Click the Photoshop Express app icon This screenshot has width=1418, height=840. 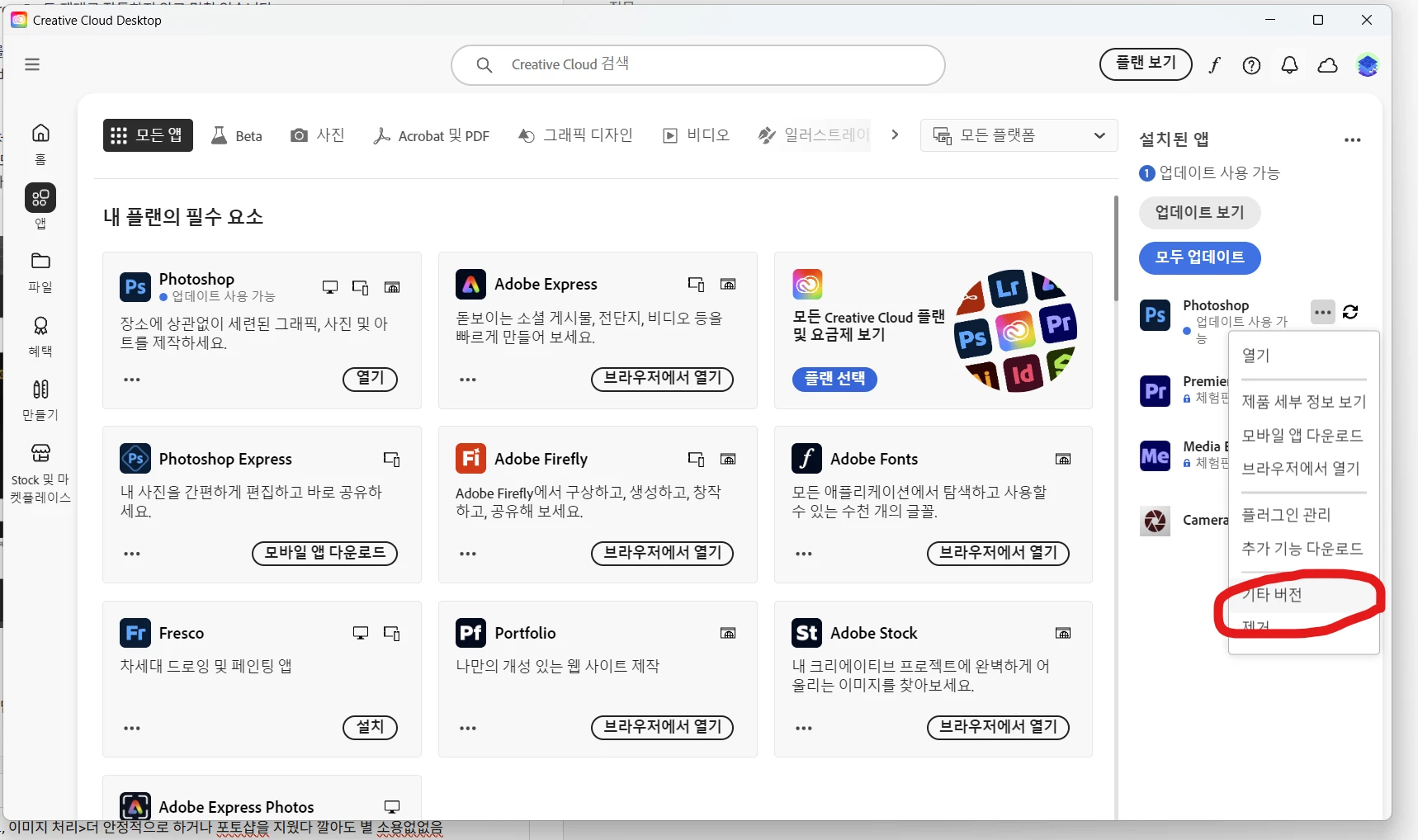coord(135,459)
